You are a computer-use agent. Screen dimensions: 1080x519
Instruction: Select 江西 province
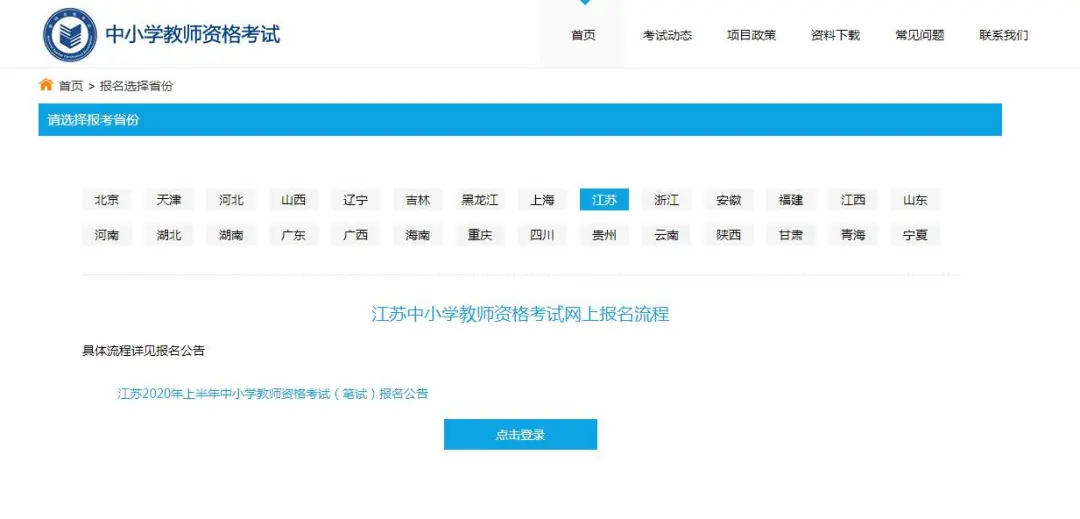[853, 200]
